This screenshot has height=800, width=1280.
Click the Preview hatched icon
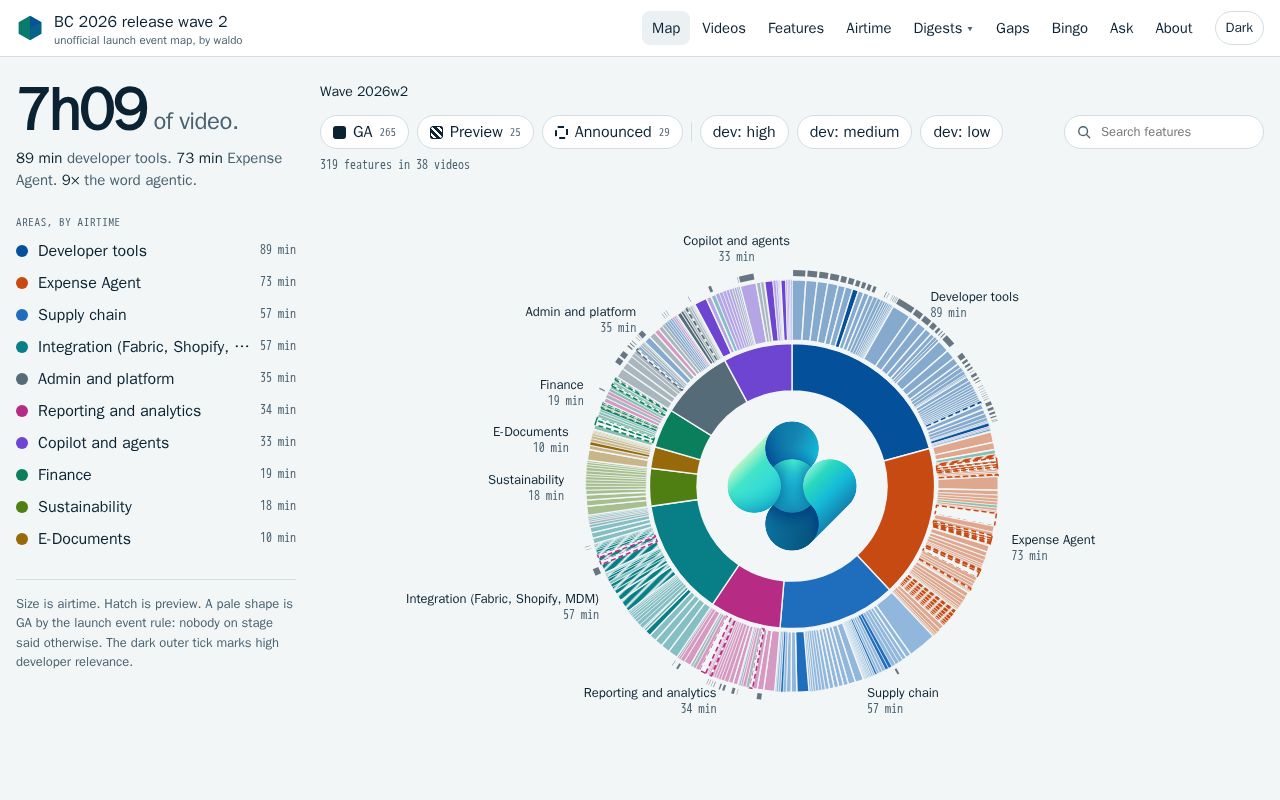point(437,132)
